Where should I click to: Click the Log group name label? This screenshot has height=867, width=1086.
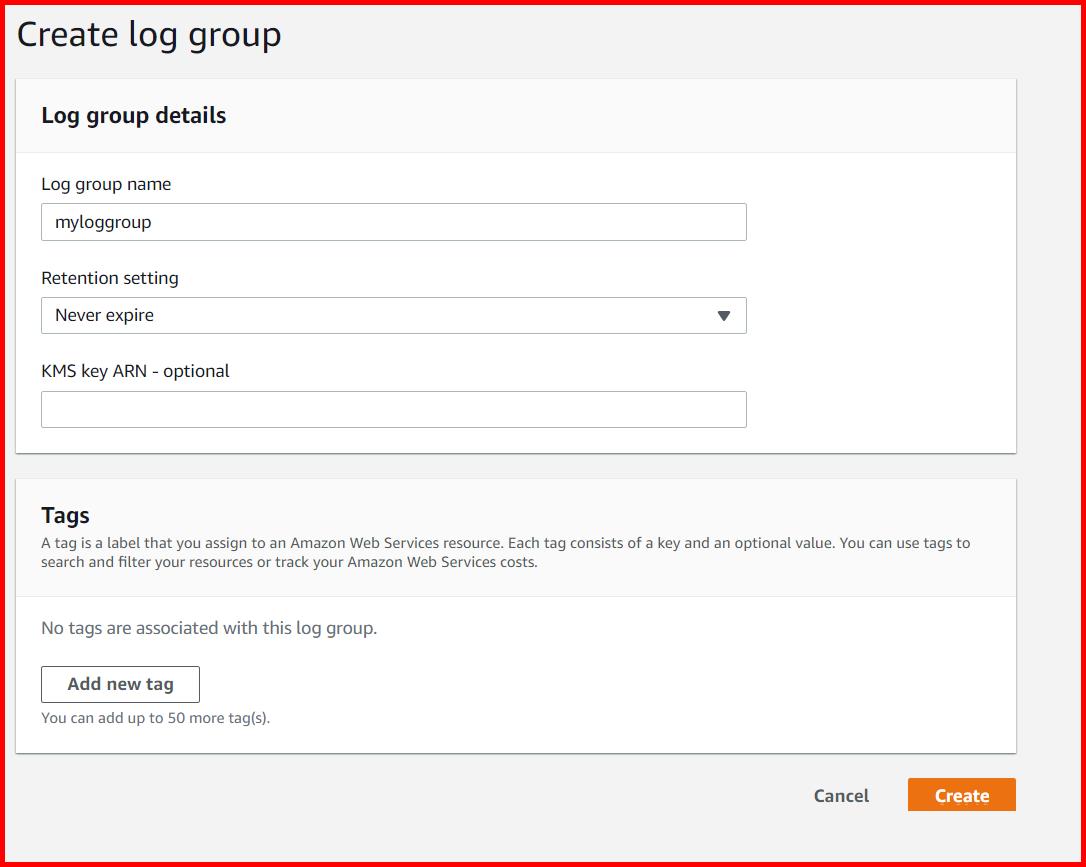click(106, 184)
